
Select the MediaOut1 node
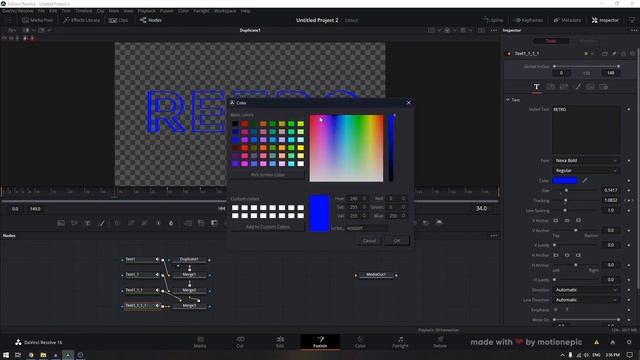(376, 275)
